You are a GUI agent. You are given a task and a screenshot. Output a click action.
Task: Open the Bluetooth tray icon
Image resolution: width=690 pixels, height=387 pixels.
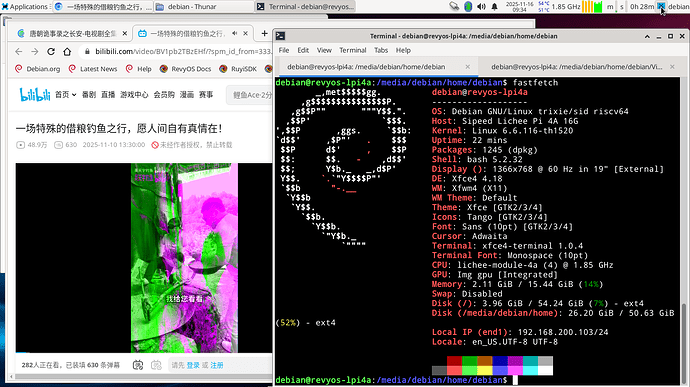468,7
